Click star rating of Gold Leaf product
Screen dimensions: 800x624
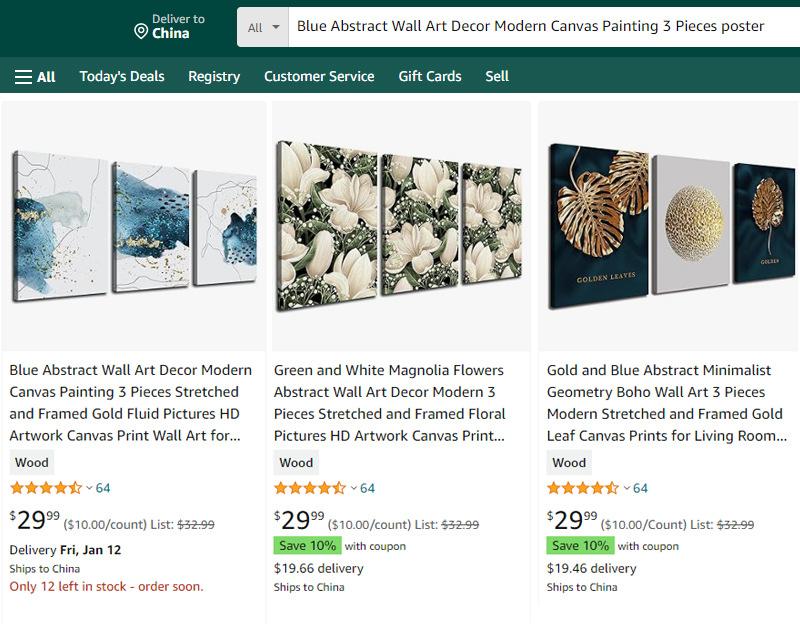coord(583,488)
